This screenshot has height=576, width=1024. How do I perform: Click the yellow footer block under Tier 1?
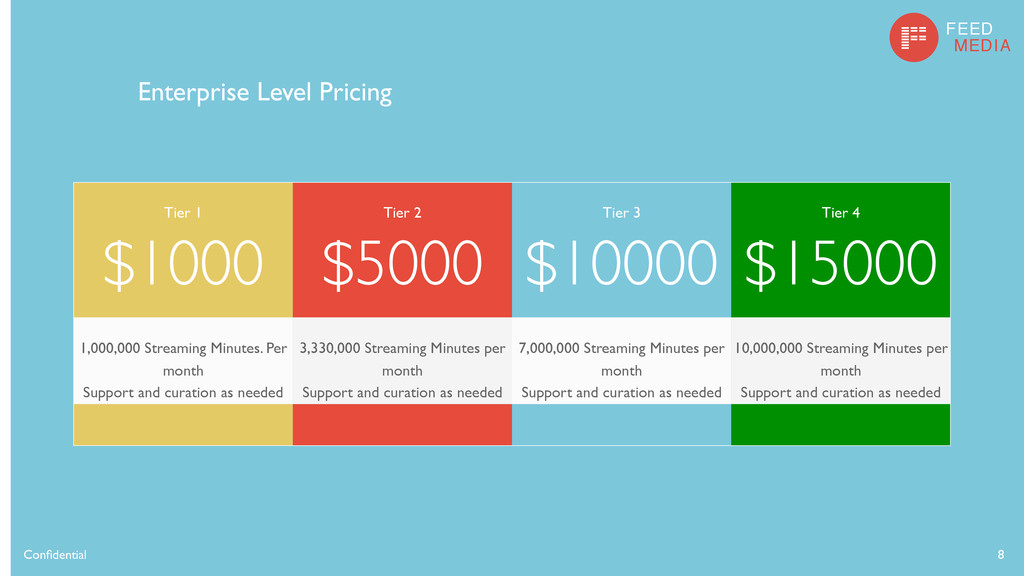183,424
